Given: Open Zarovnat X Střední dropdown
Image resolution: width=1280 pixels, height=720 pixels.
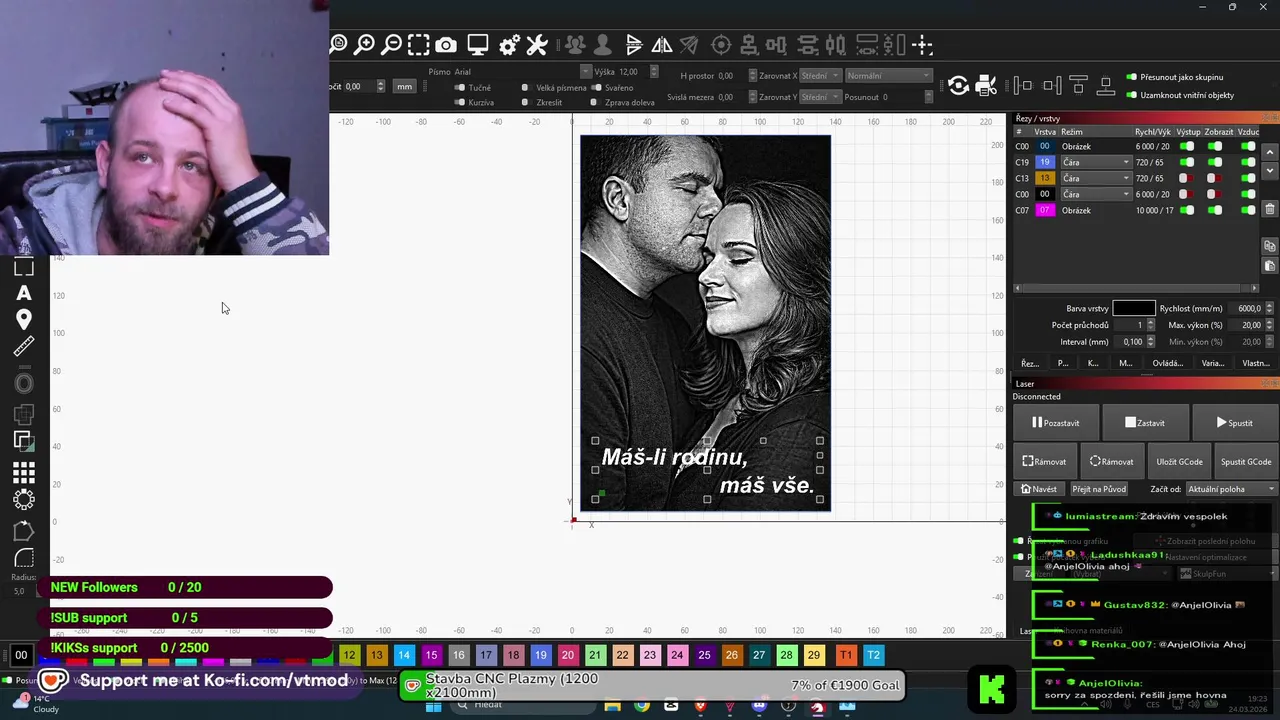Looking at the screenshot, I should tap(820, 76).
